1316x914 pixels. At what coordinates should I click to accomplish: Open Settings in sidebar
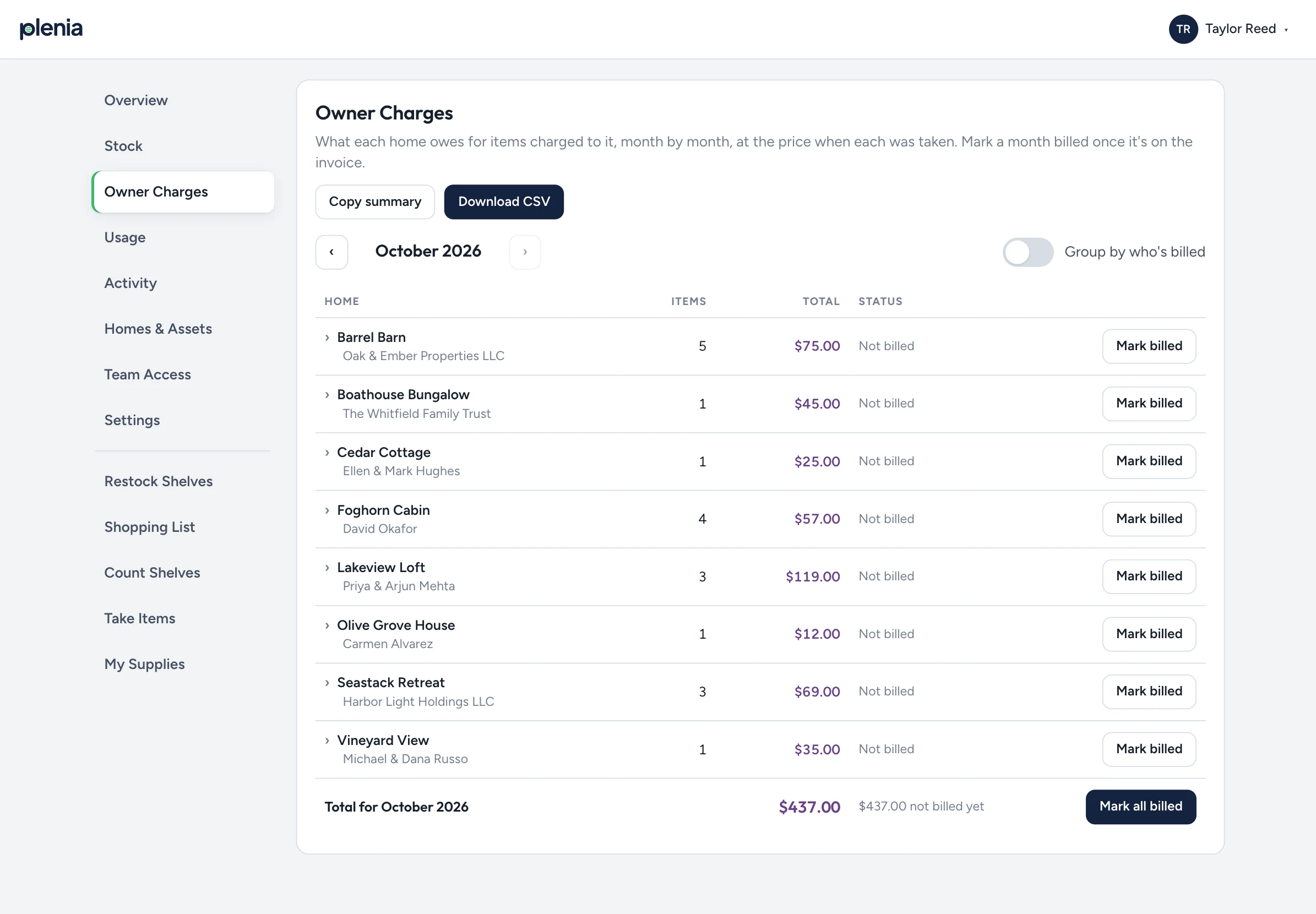tap(183, 420)
